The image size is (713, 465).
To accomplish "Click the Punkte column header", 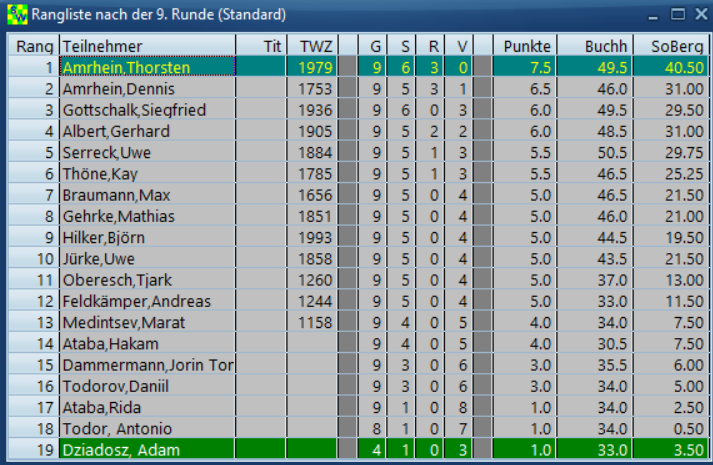I will coord(525,46).
